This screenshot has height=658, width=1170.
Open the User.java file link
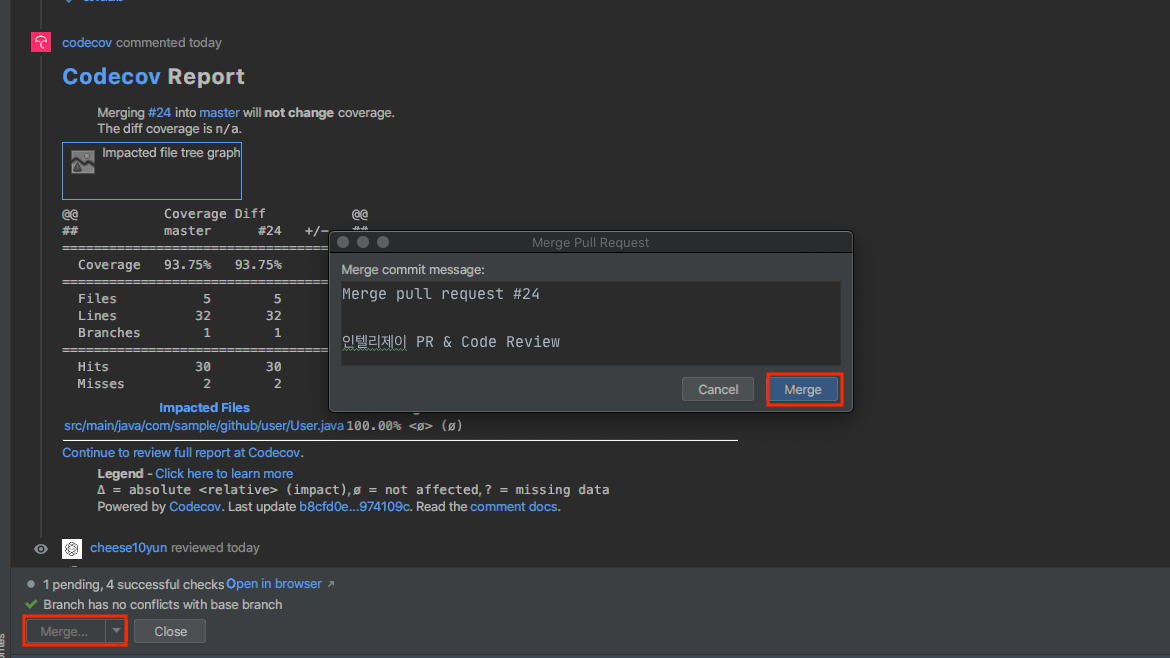[204, 425]
